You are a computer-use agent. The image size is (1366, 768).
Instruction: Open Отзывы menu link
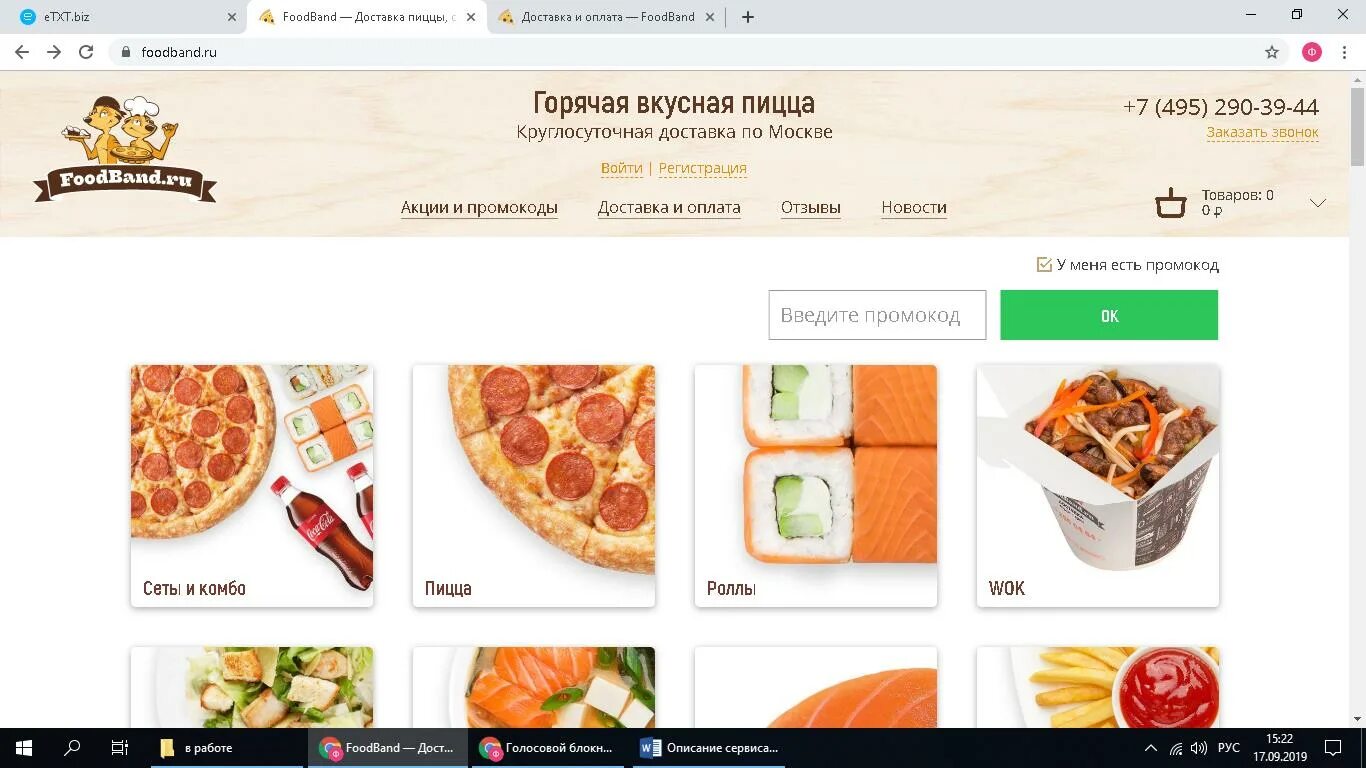(811, 208)
